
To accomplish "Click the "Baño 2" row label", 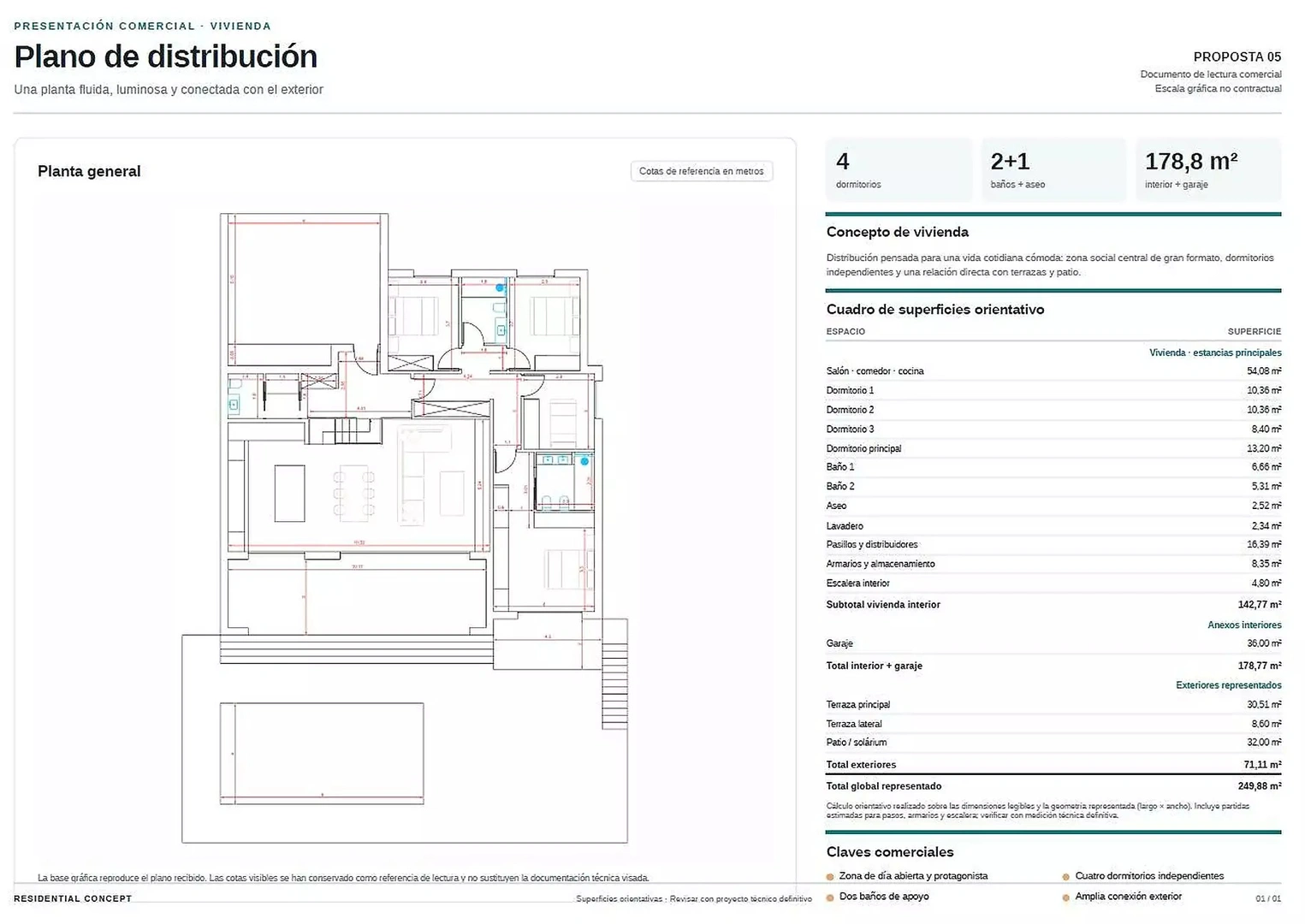I will click(840, 486).
